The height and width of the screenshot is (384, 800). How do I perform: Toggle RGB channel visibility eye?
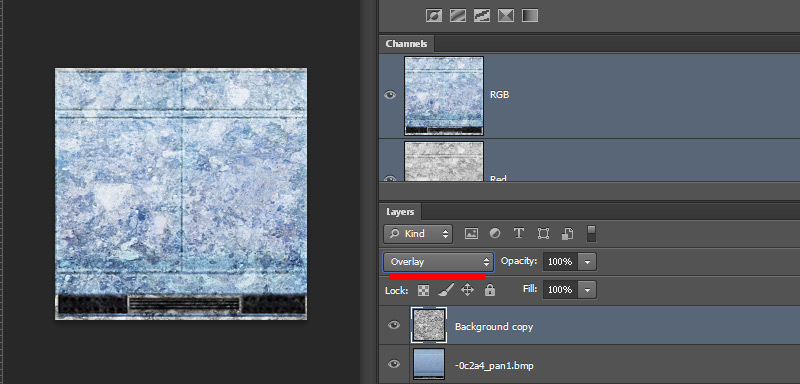coord(390,95)
